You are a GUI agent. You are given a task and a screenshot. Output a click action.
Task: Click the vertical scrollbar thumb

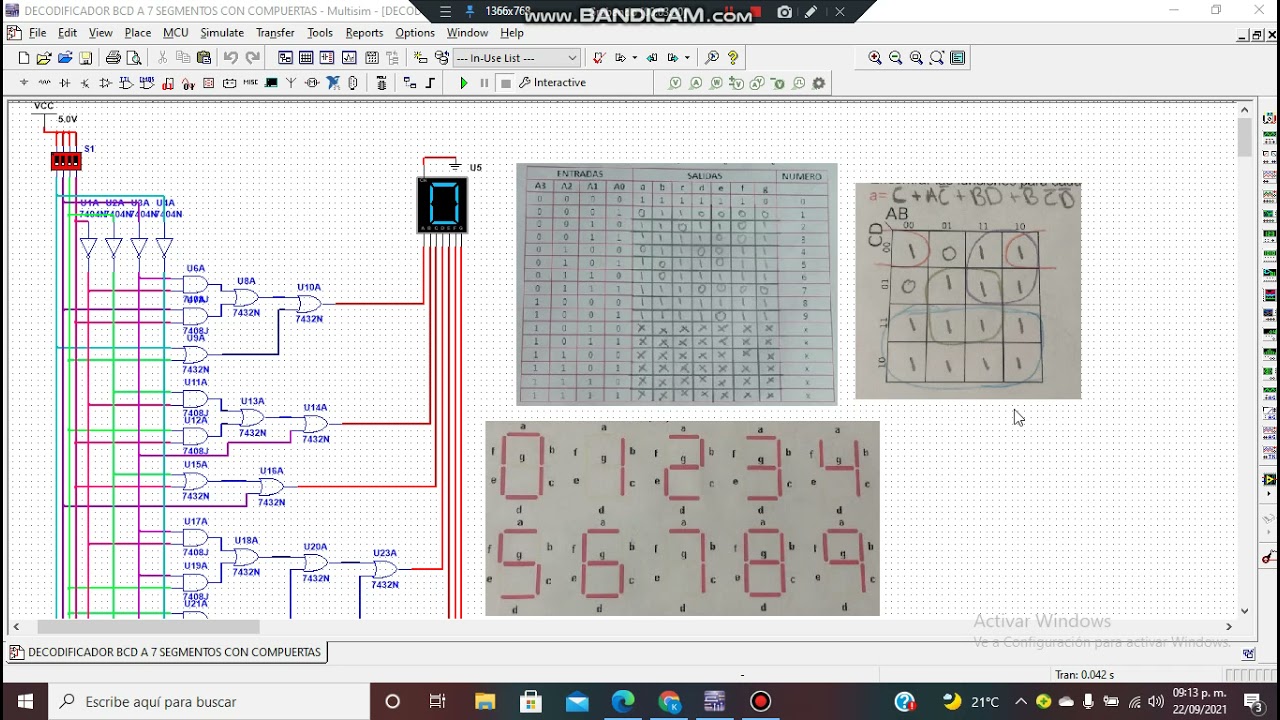click(x=1245, y=138)
